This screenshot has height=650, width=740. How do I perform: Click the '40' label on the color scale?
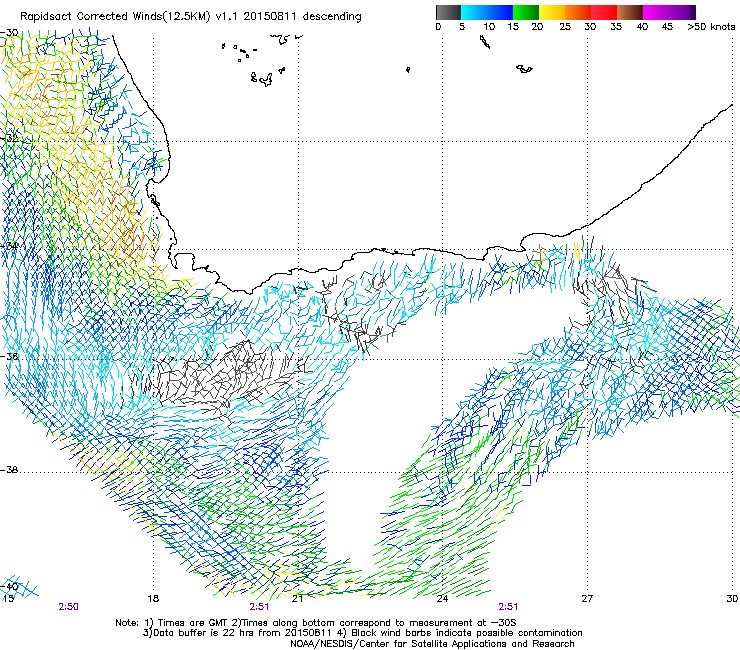coord(642,27)
